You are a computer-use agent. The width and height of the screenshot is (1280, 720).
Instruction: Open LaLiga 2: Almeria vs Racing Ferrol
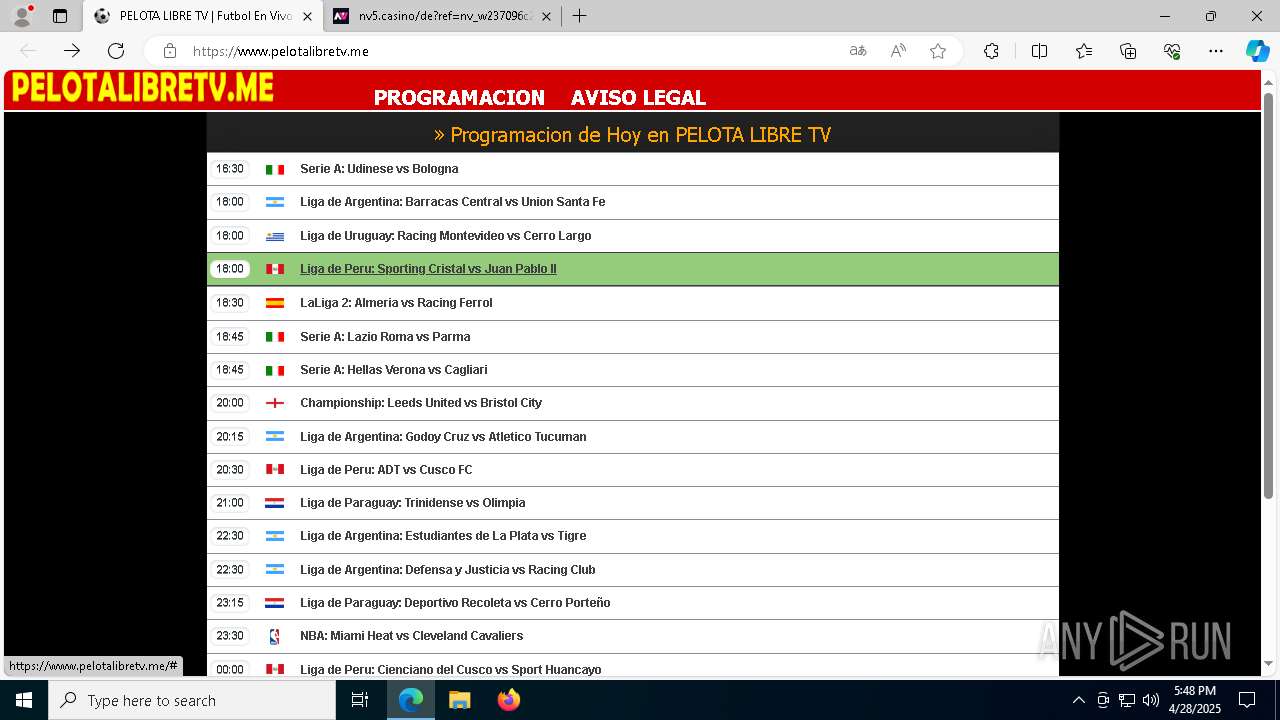pyautogui.click(x=396, y=303)
